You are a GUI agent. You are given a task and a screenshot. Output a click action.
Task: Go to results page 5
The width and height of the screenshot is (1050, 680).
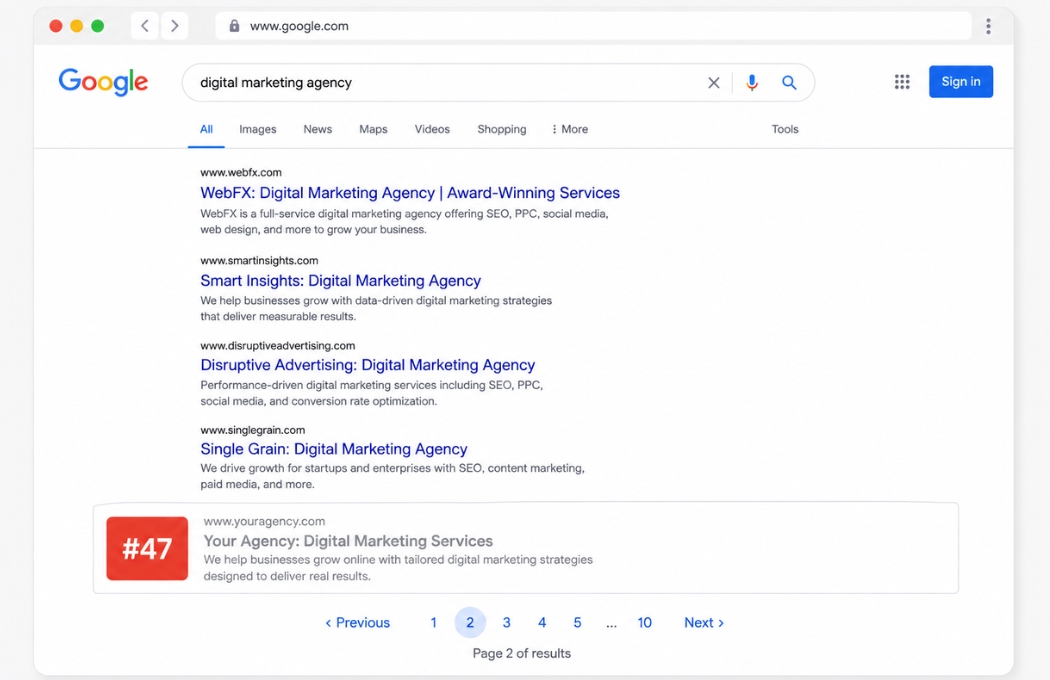(x=577, y=622)
